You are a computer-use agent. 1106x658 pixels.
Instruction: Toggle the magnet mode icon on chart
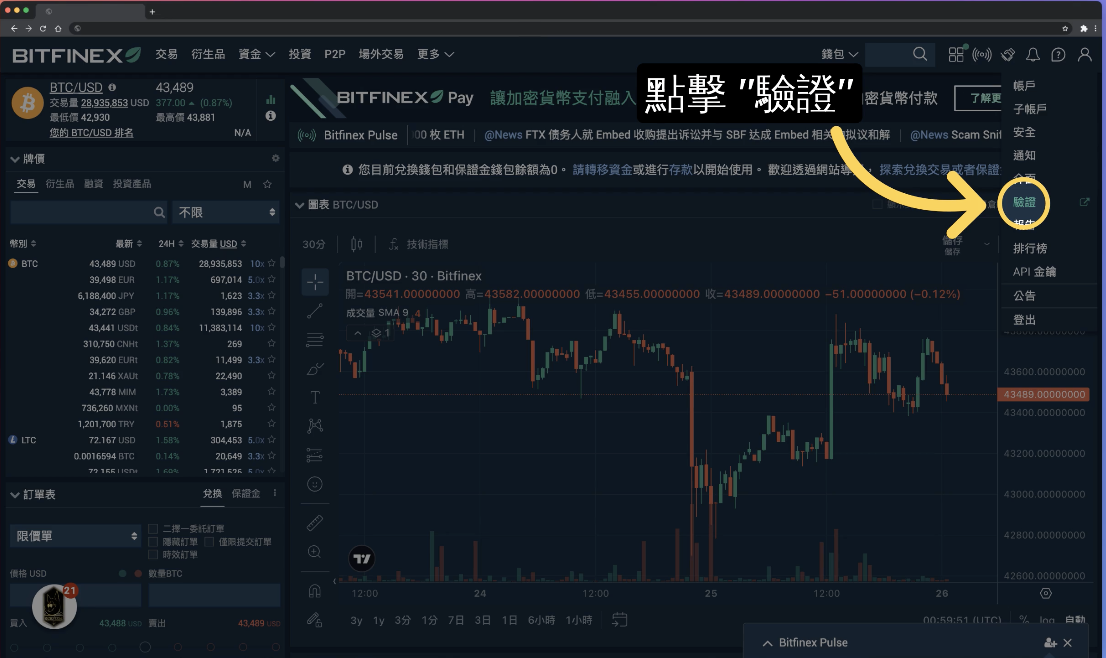tap(315, 591)
